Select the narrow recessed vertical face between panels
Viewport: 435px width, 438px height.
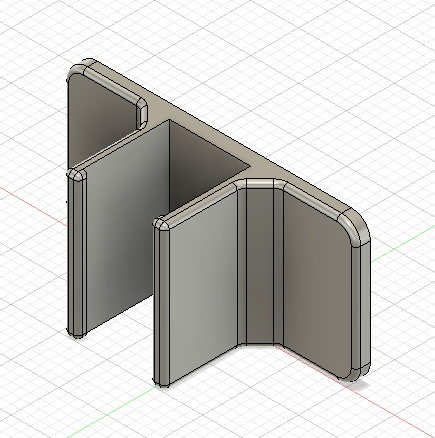pos(260,267)
